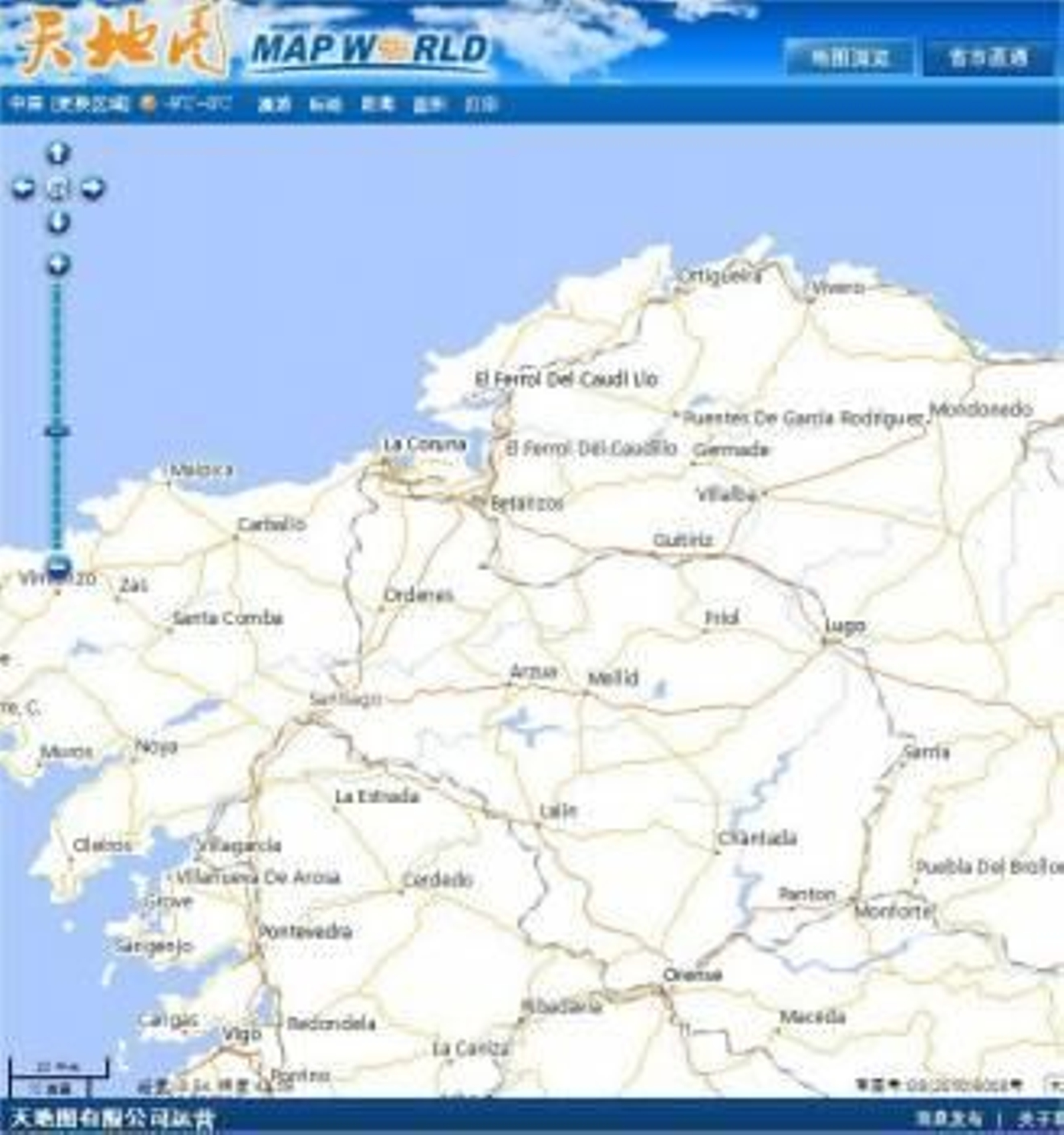Click the 中国 region label

[27, 104]
